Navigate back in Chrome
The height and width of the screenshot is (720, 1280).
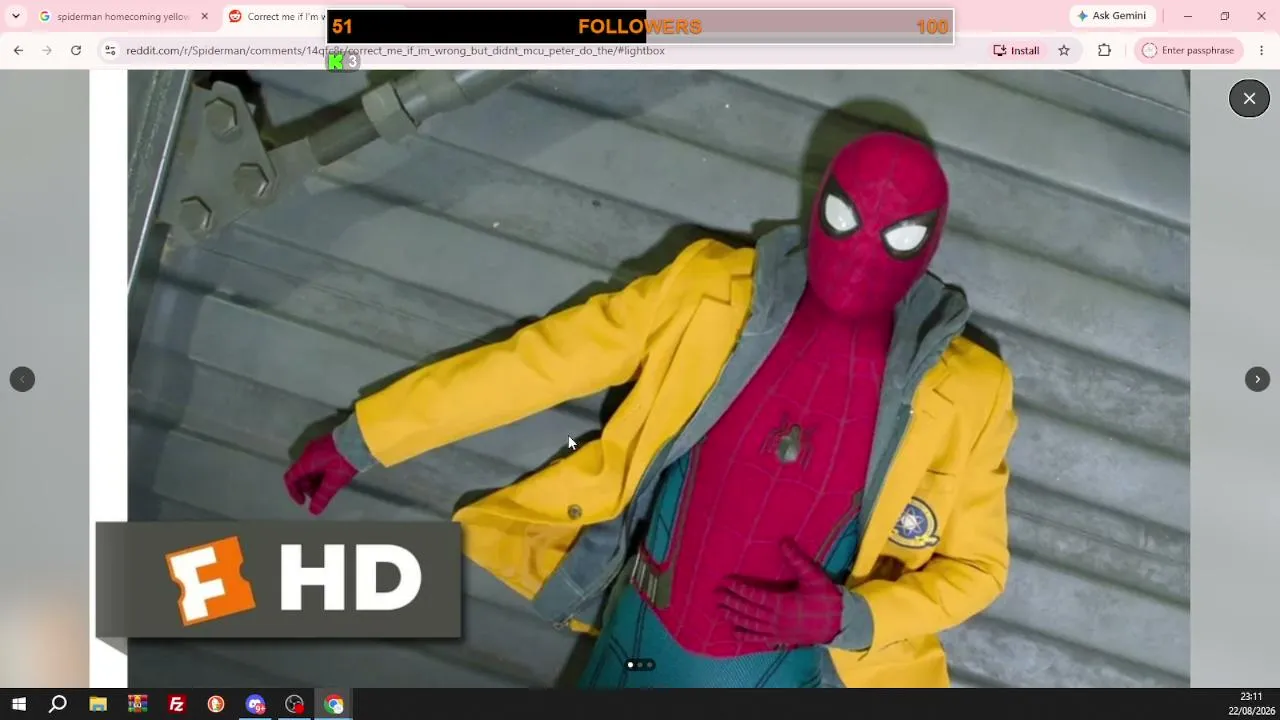point(18,50)
